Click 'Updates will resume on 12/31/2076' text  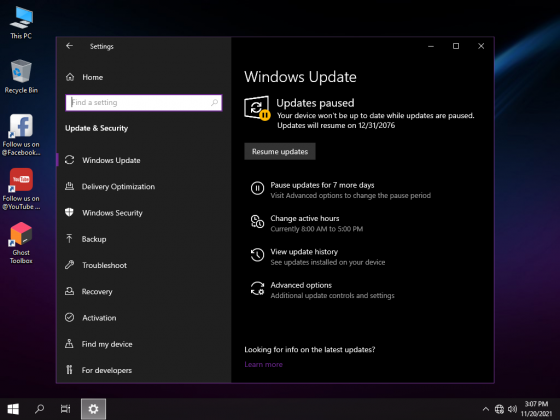tap(336, 125)
